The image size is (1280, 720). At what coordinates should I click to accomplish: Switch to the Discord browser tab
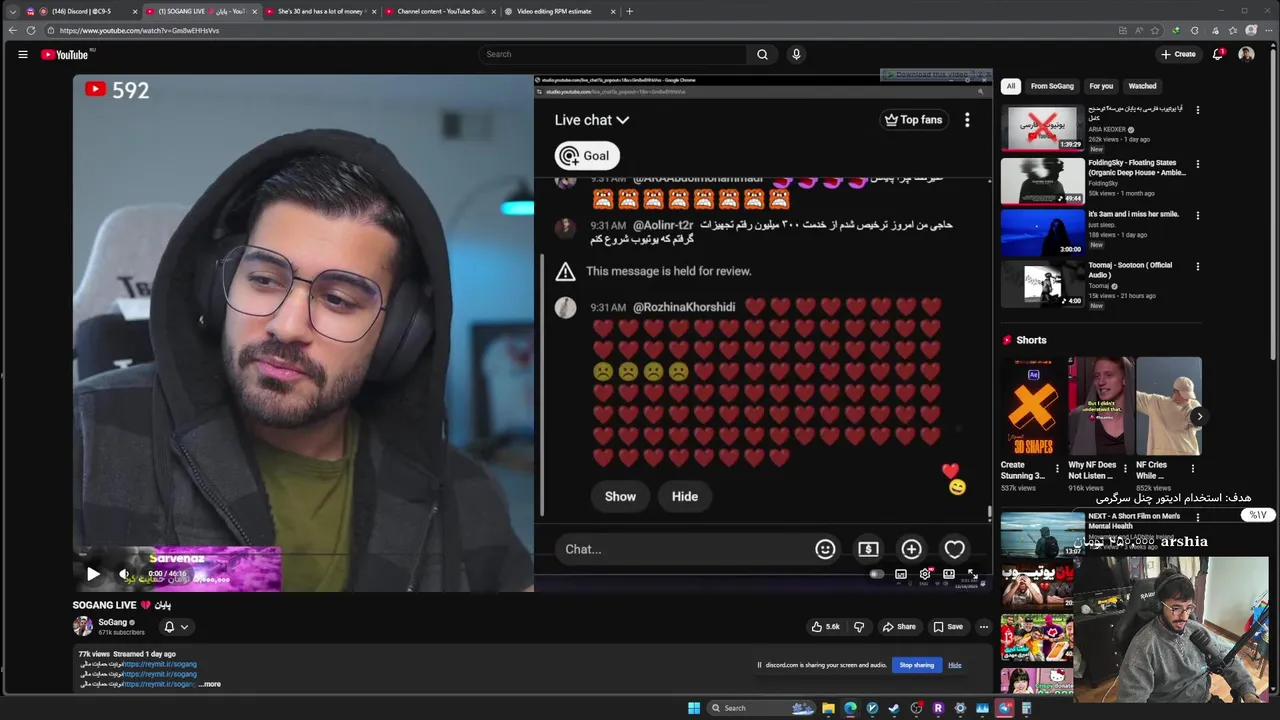click(x=80, y=11)
